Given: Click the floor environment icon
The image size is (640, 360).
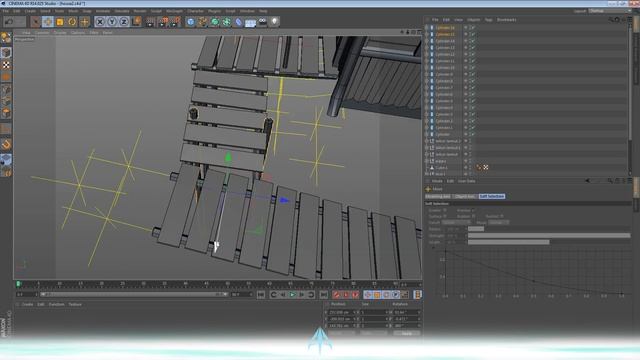Looking at the screenshot, I should coord(250,22).
